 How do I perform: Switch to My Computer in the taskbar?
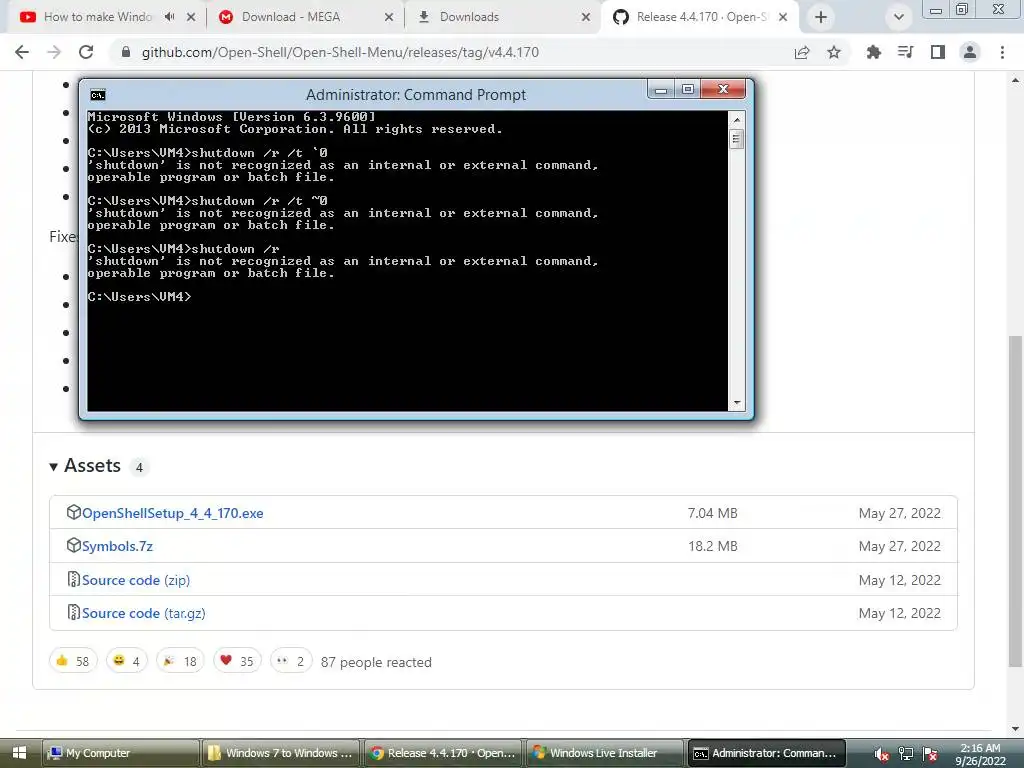pos(121,753)
